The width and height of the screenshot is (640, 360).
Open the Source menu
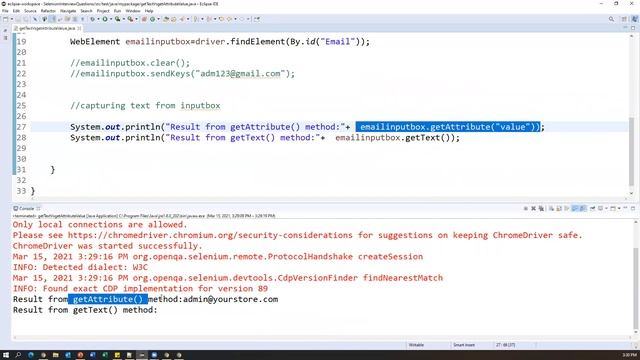click(x=30, y=11)
